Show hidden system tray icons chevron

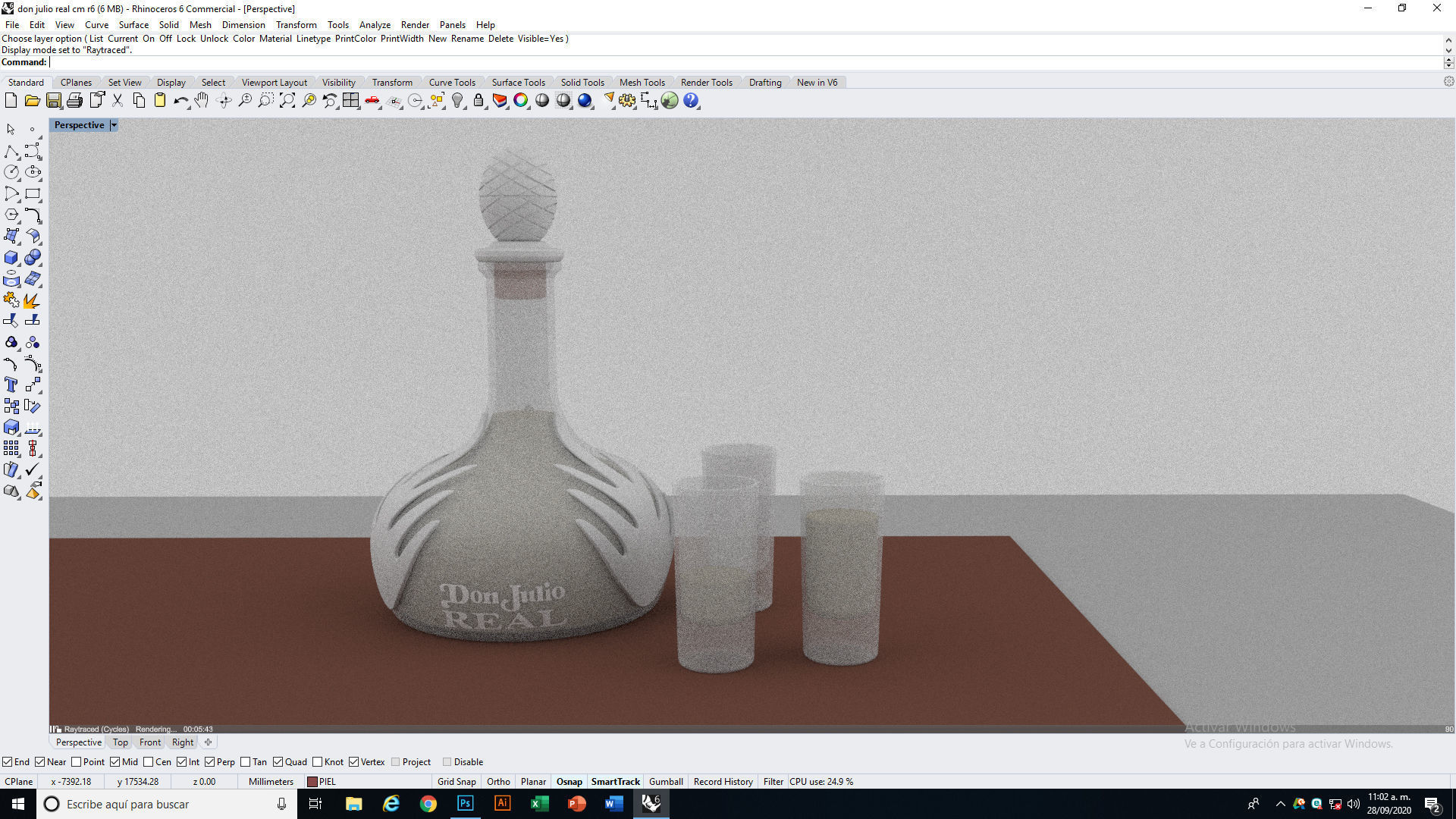pos(1280,804)
